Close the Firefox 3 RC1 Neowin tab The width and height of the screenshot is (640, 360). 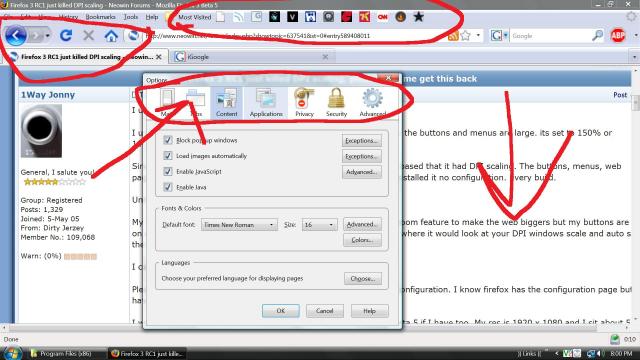[159, 57]
